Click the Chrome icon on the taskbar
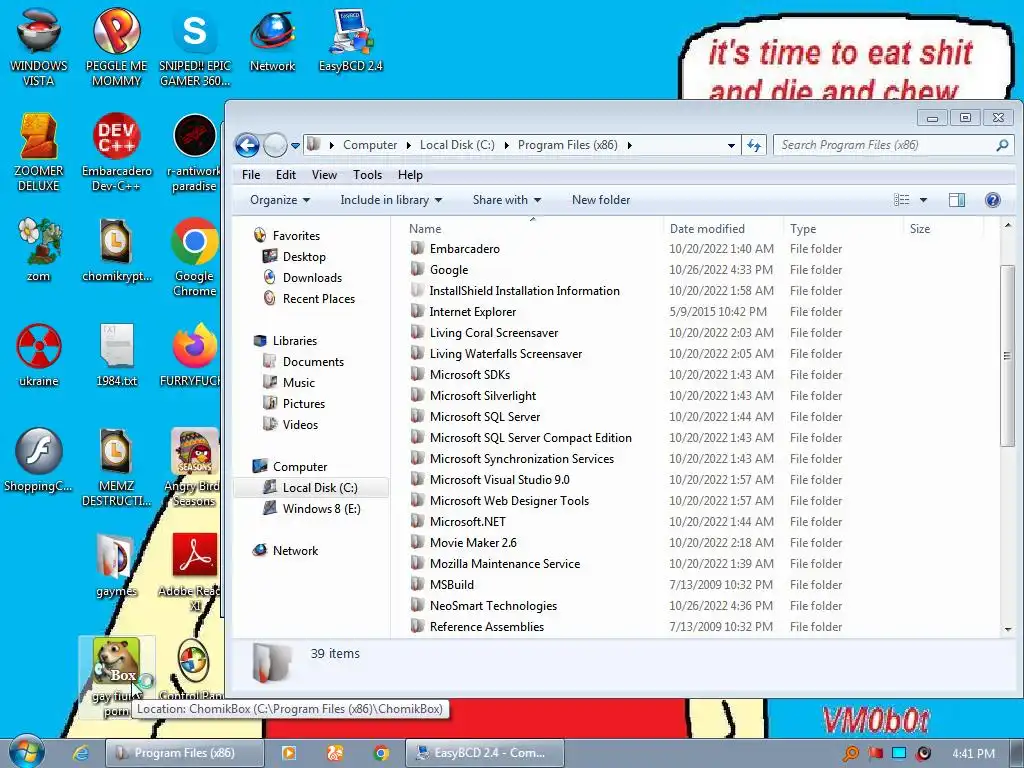The width and height of the screenshot is (1024, 768). click(381, 753)
